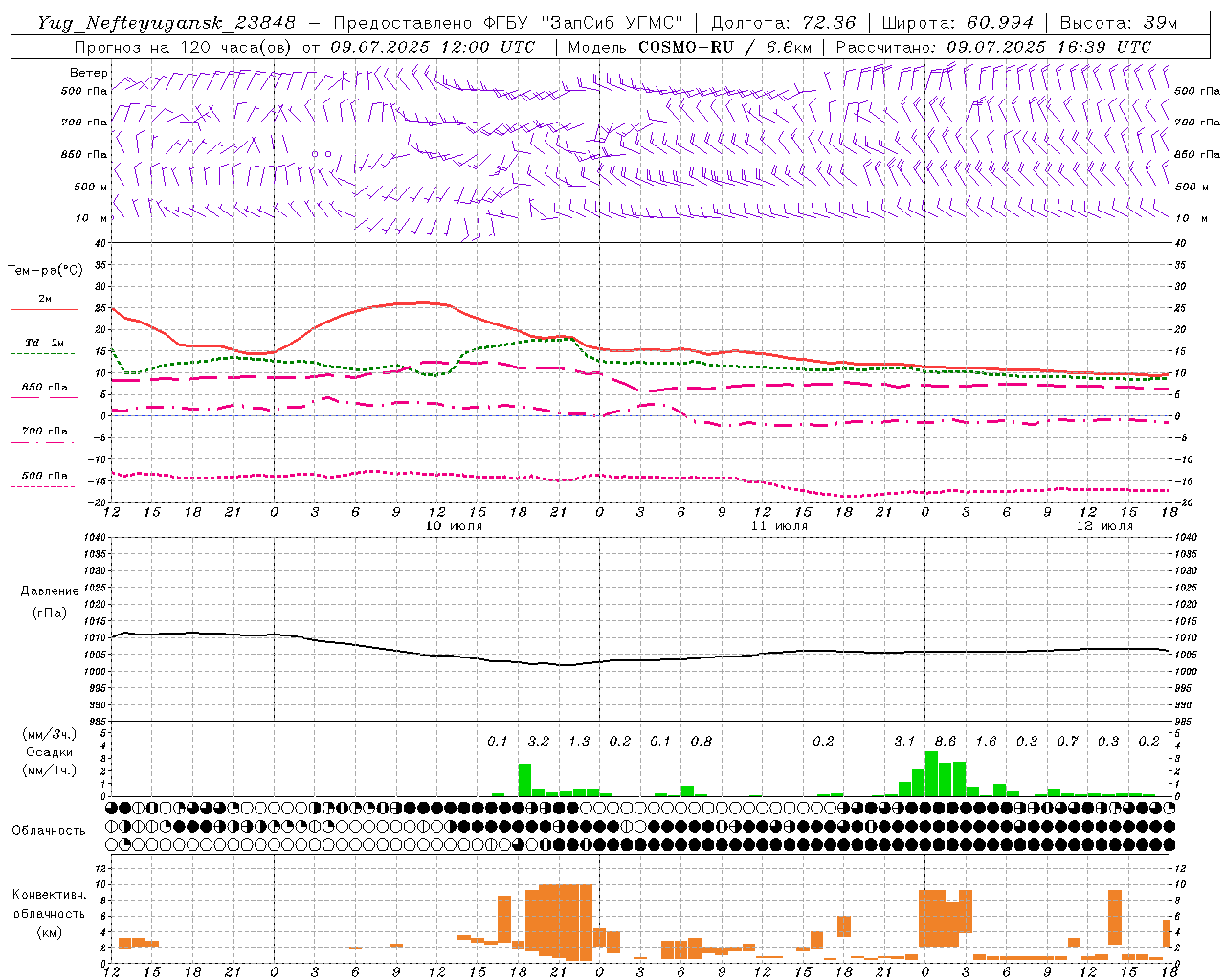The image size is (1225, 980).
Task: Click the (мм/1ч.) precipitation unit label
Action: pyautogui.click(x=50, y=770)
